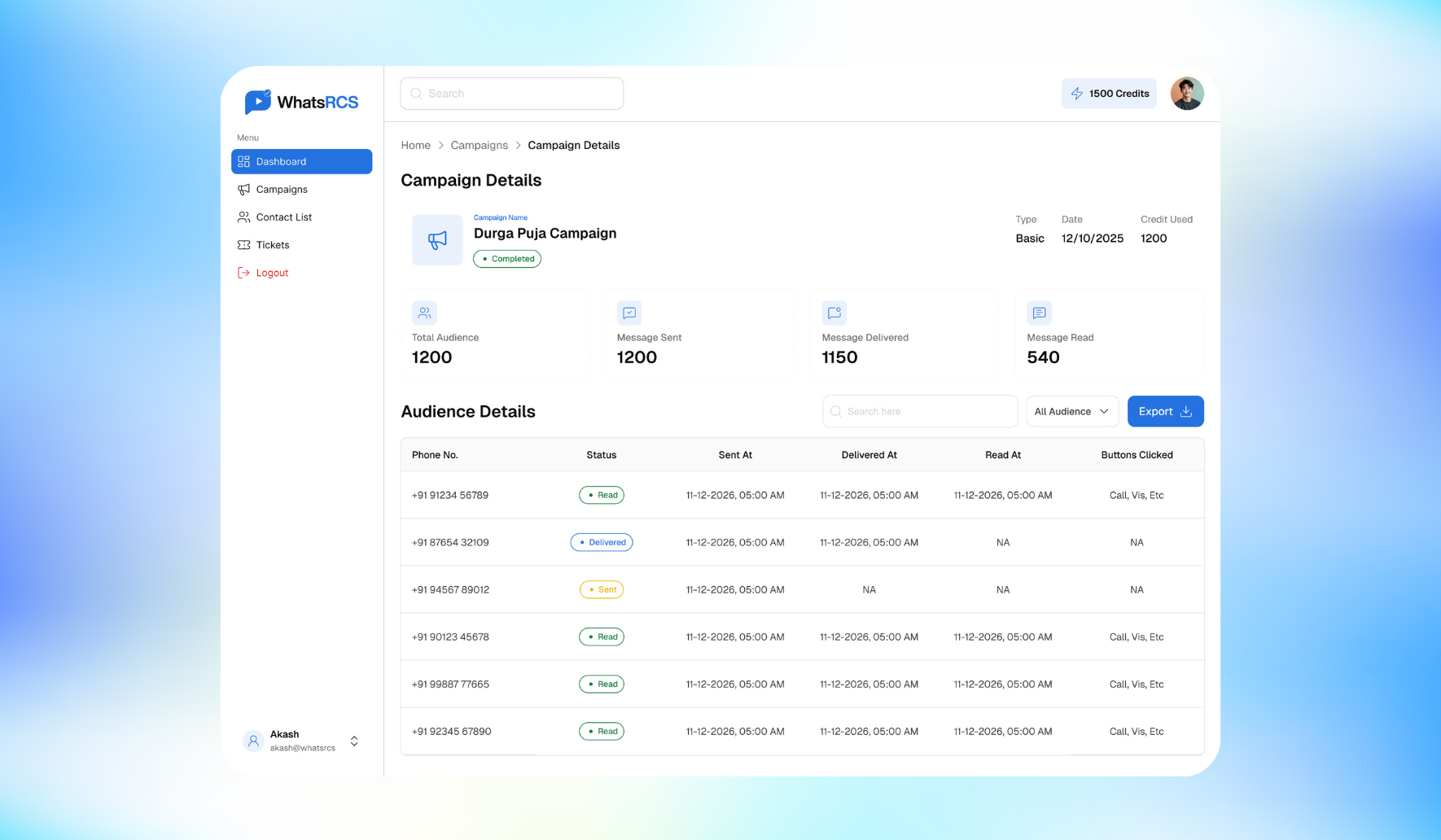Expand the Akash account switcher chevrons

tap(354, 741)
